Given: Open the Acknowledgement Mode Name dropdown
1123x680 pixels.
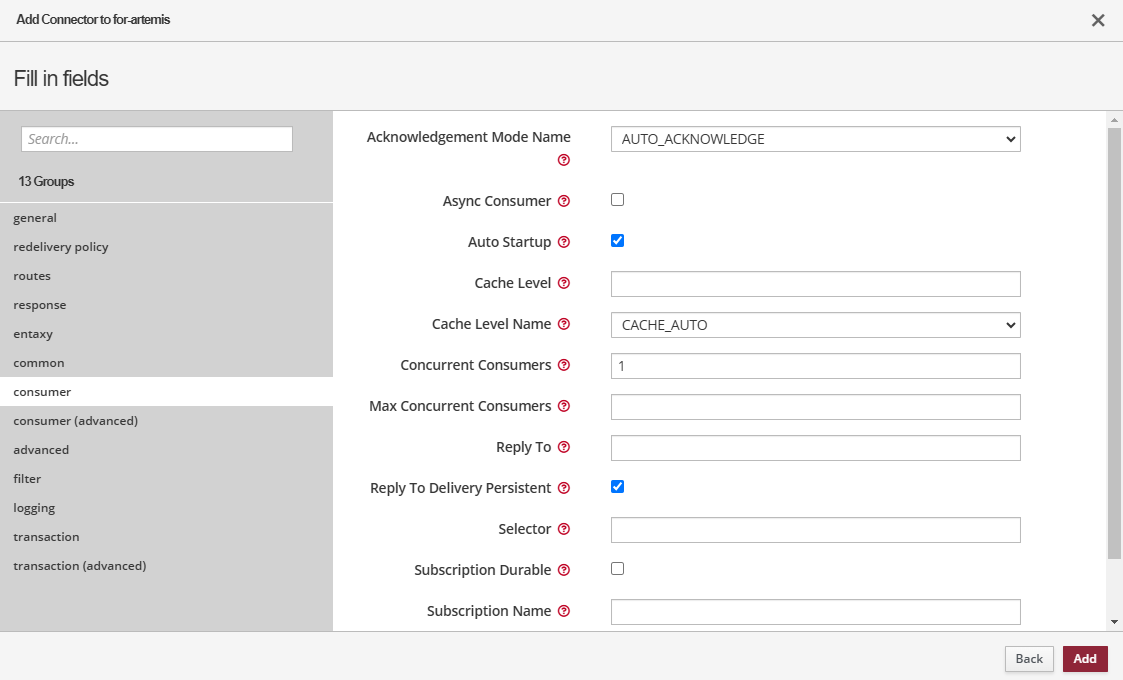Looking at the screenshot, I should pos(815,139).
